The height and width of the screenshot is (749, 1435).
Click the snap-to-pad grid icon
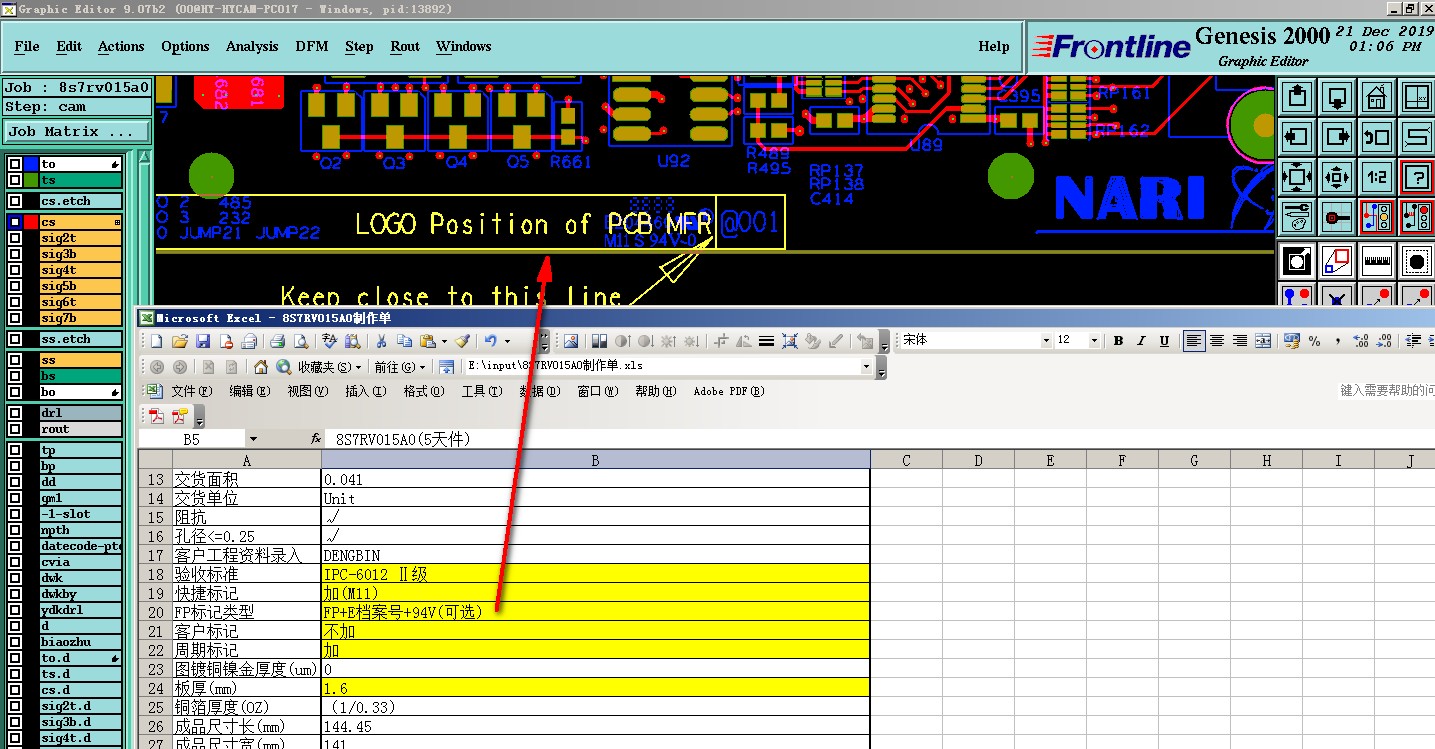point(1337,216)
